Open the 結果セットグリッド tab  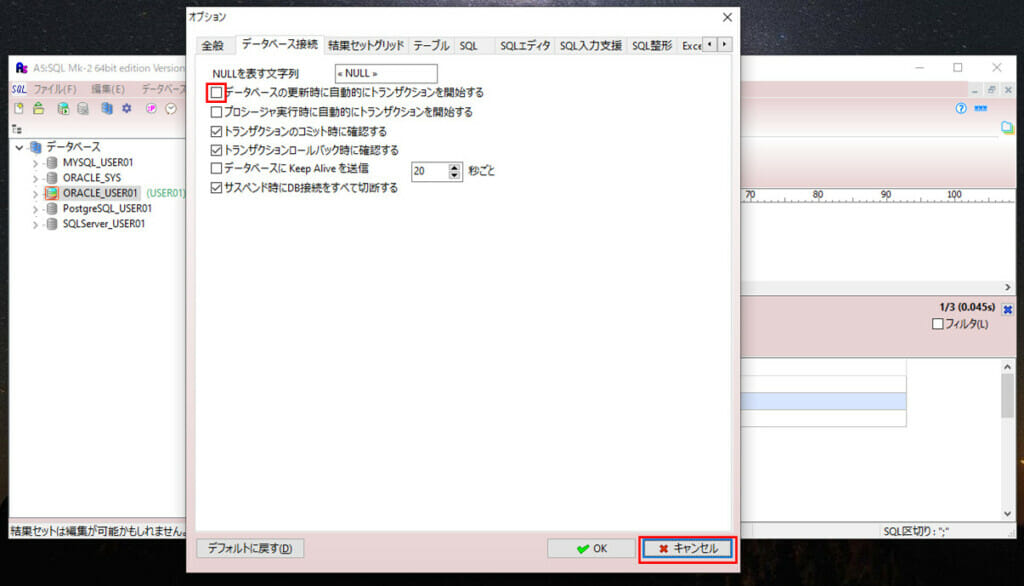point(366,46)
